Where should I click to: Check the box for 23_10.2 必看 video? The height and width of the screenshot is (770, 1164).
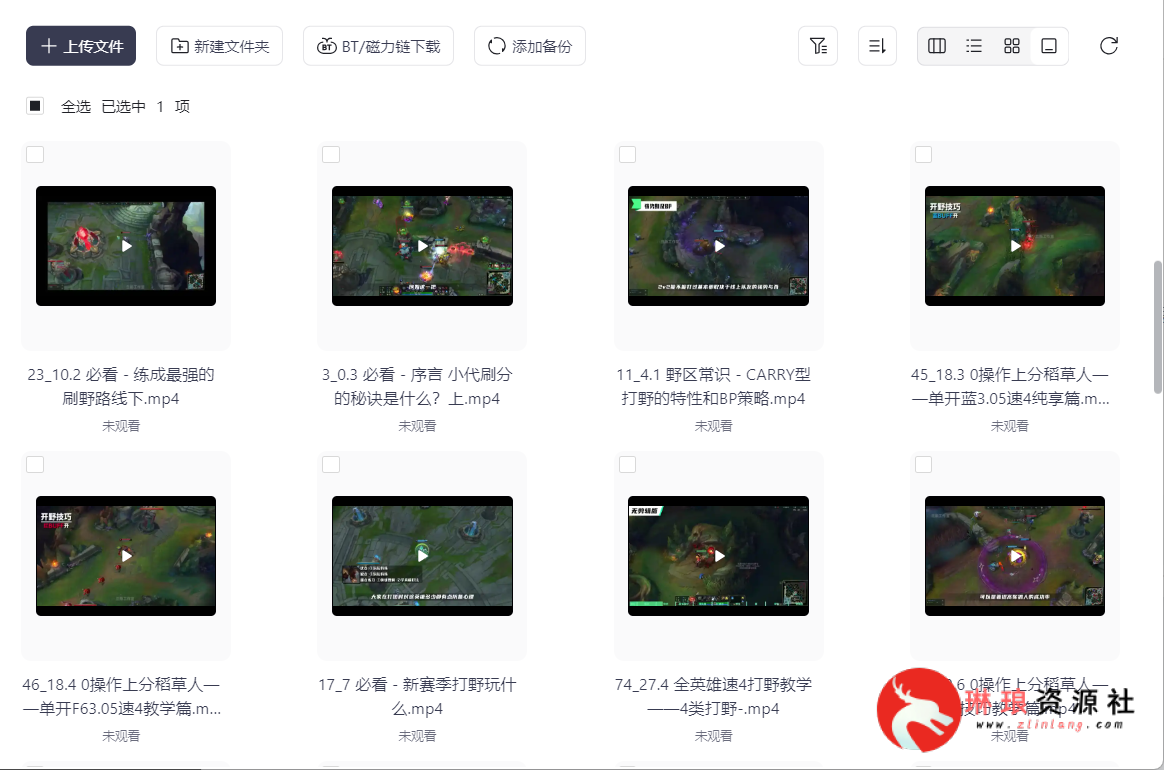35,154
